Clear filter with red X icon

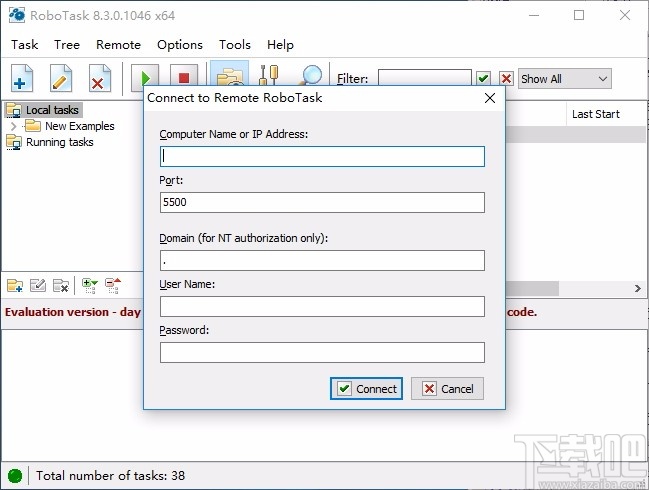[506, 78]
